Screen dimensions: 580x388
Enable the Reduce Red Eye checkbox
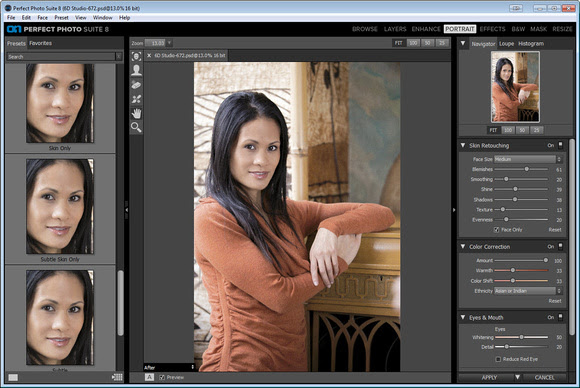pos(498,359)
